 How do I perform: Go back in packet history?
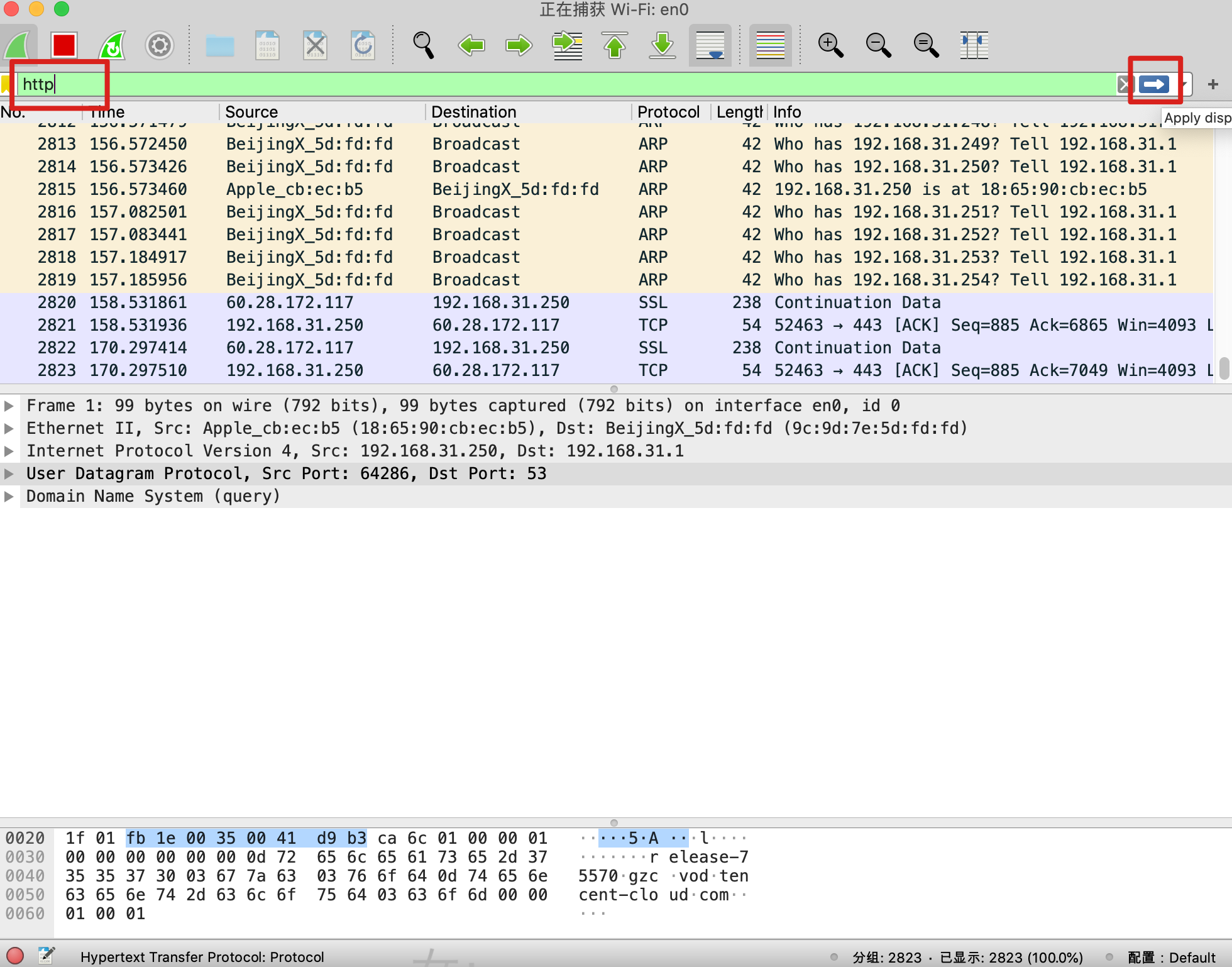pos(471,45)
